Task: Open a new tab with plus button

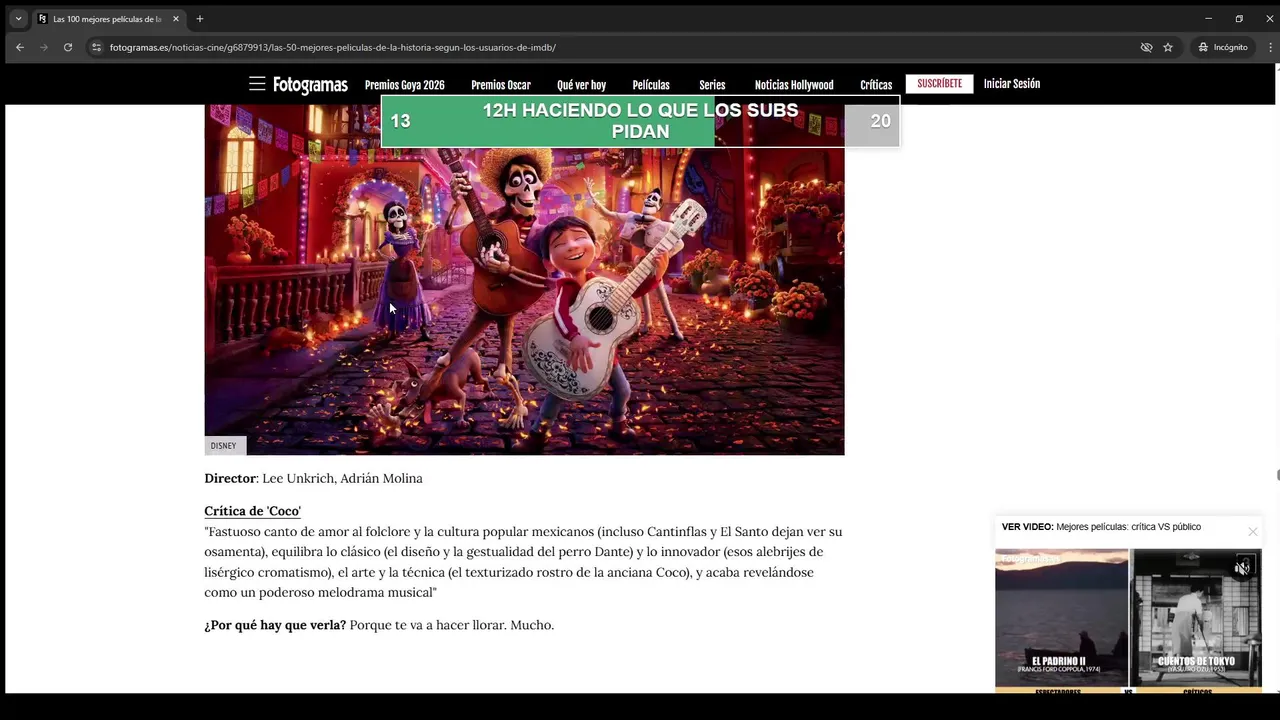Action: (x=199, y=18)
